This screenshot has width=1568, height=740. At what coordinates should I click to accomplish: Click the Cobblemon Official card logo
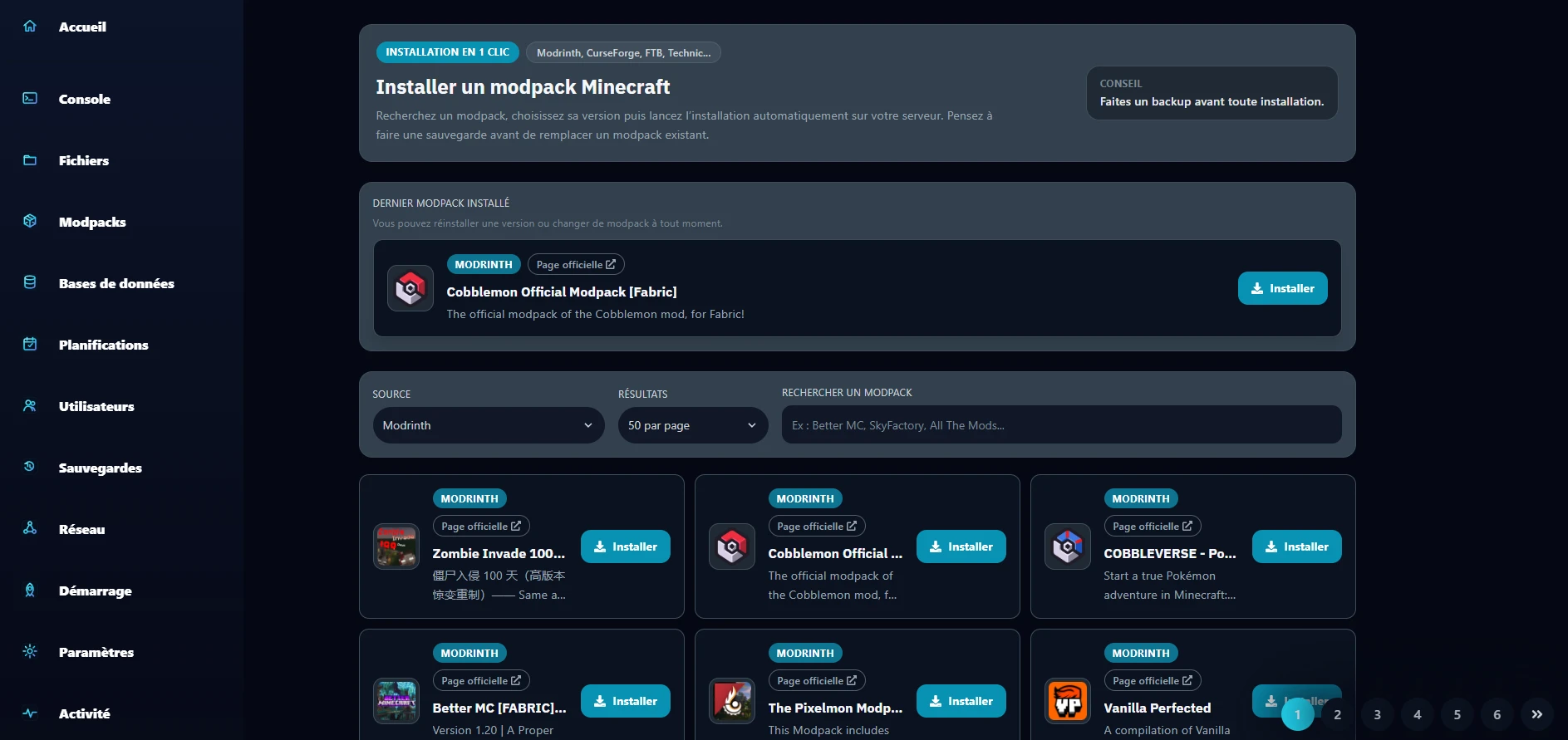click(x=732, y=546)
